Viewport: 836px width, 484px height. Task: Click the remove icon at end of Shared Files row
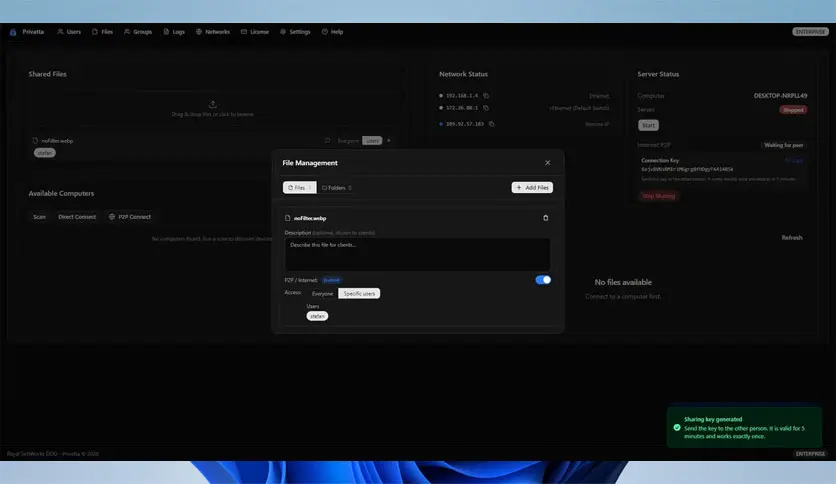coord(389,141)
